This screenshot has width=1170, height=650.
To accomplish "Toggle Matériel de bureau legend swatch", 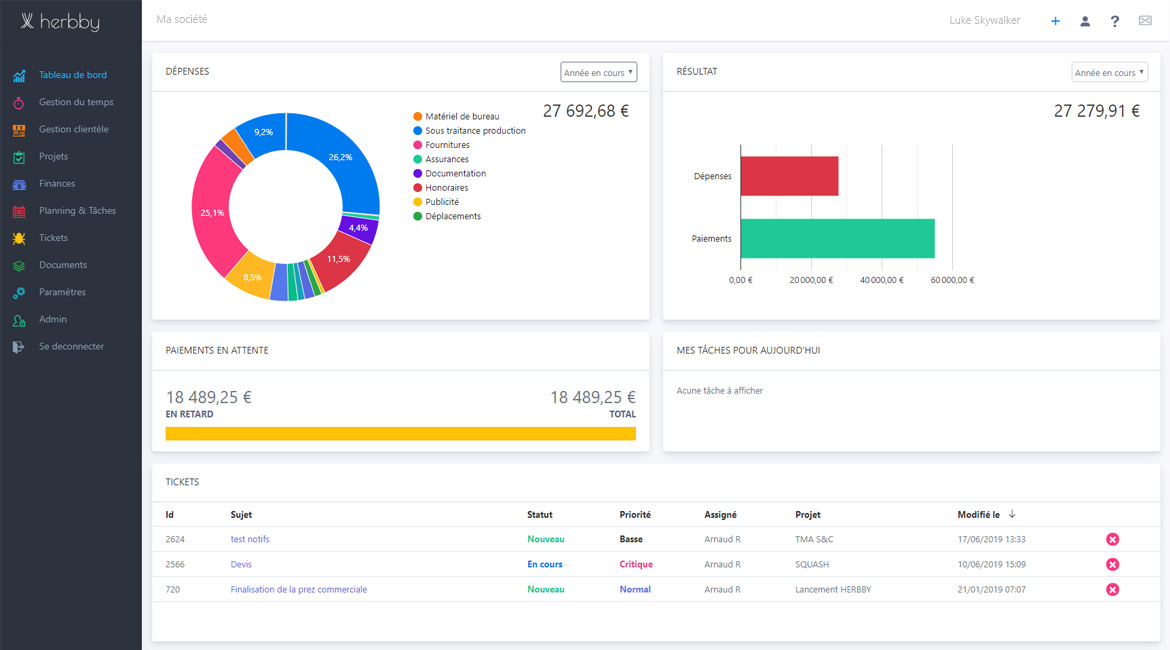I will (x=418, y=116).
